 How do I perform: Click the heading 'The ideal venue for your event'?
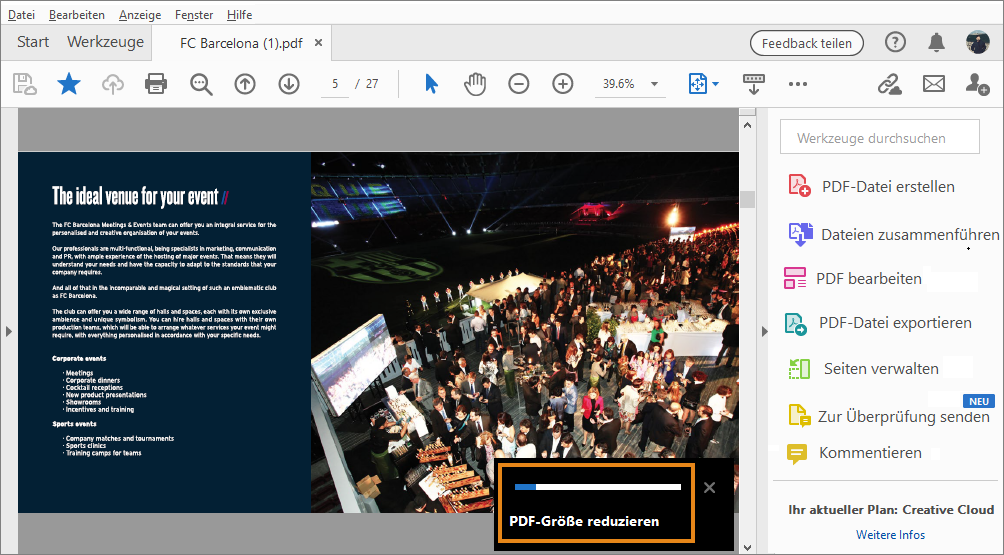click(135, 197)
